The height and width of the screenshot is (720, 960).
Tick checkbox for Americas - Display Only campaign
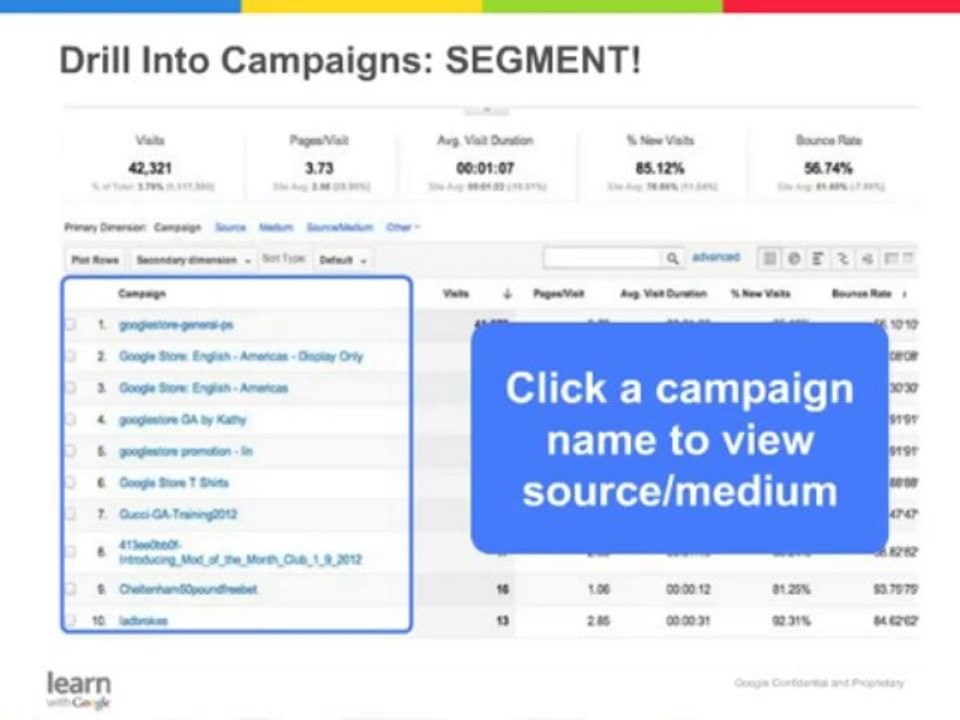coord(70,356)
